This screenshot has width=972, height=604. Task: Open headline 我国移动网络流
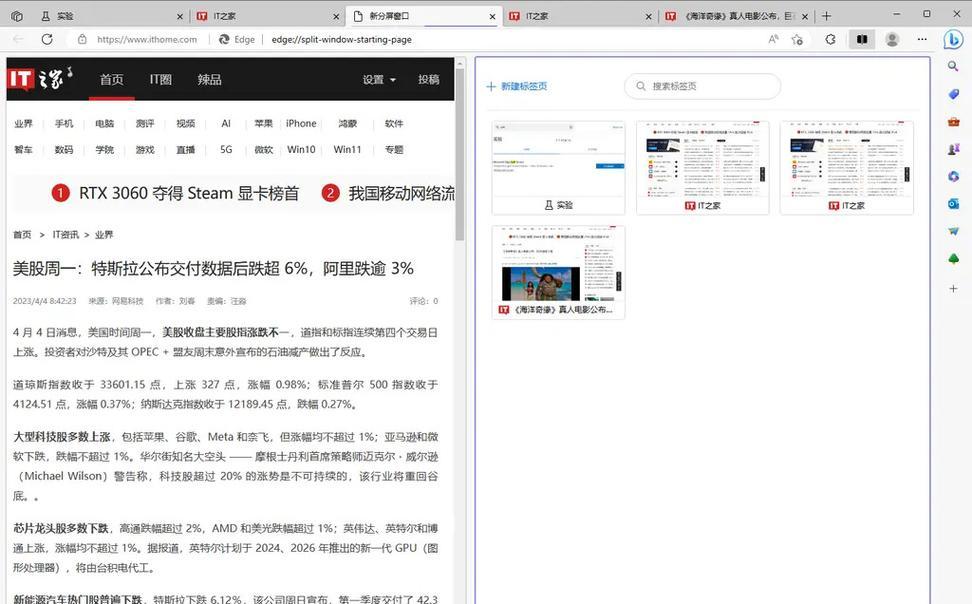(x=402, y=193)
